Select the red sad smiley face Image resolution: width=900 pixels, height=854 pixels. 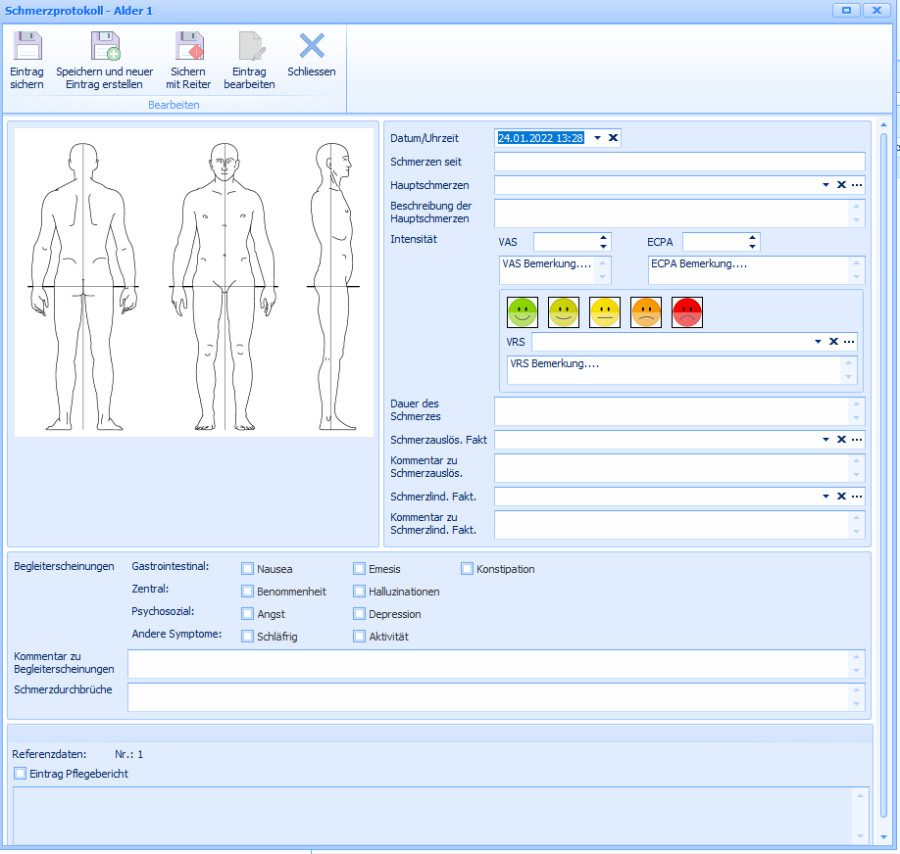[687, 312]
